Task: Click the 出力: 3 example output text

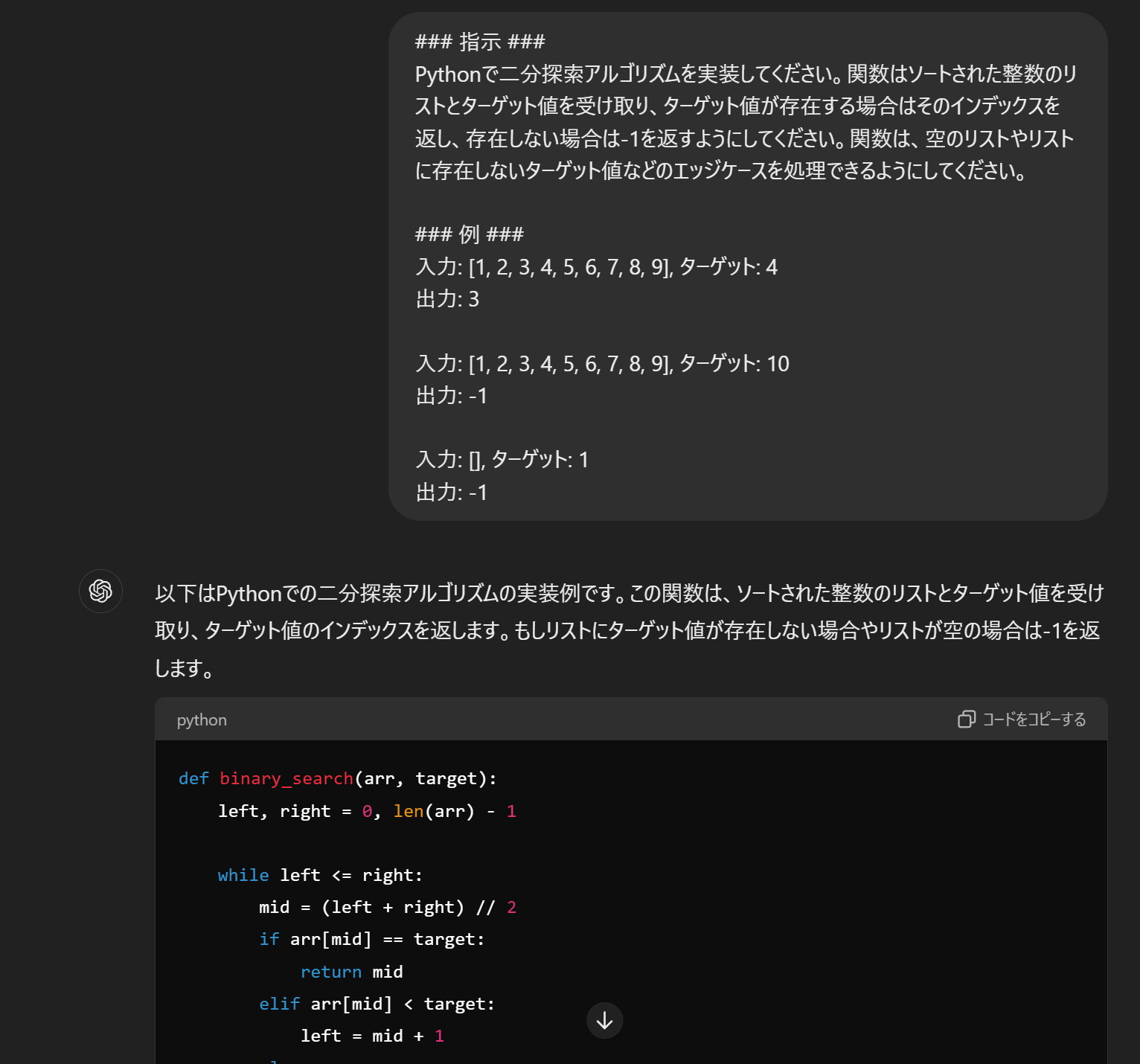Action: tap(447, 299)
